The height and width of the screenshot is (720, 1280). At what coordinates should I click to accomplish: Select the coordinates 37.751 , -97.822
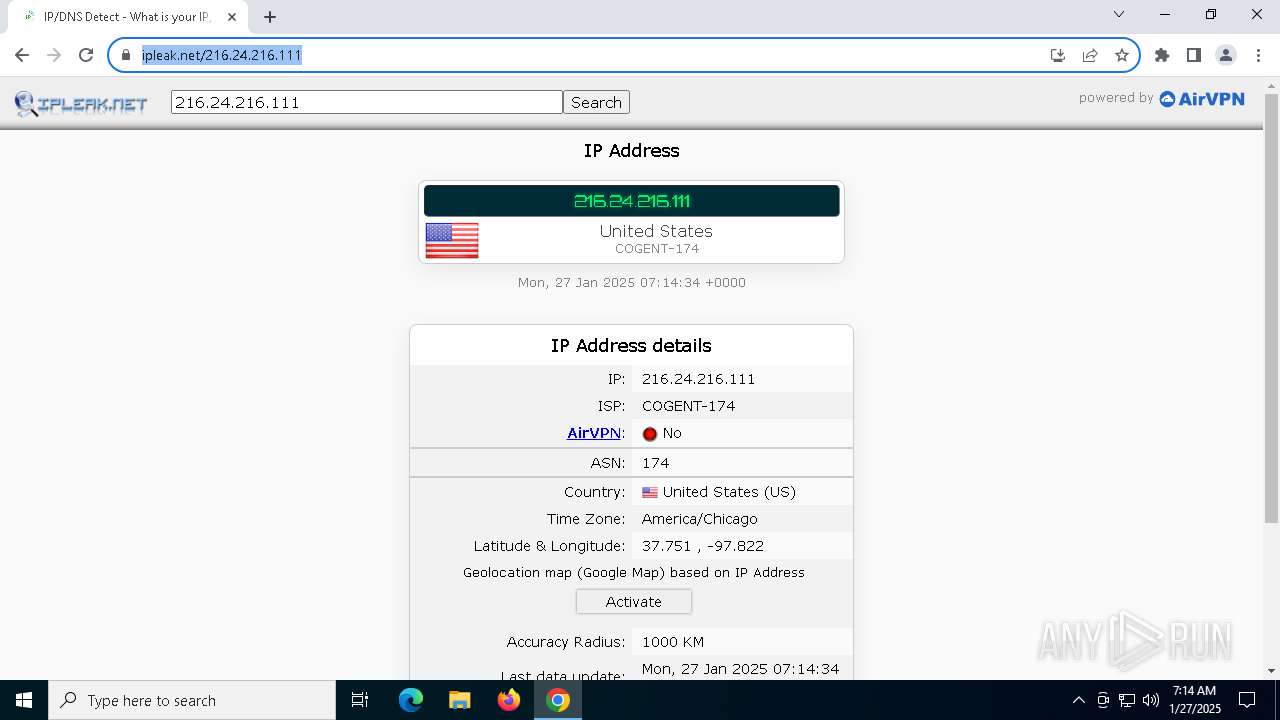point(703,546)
